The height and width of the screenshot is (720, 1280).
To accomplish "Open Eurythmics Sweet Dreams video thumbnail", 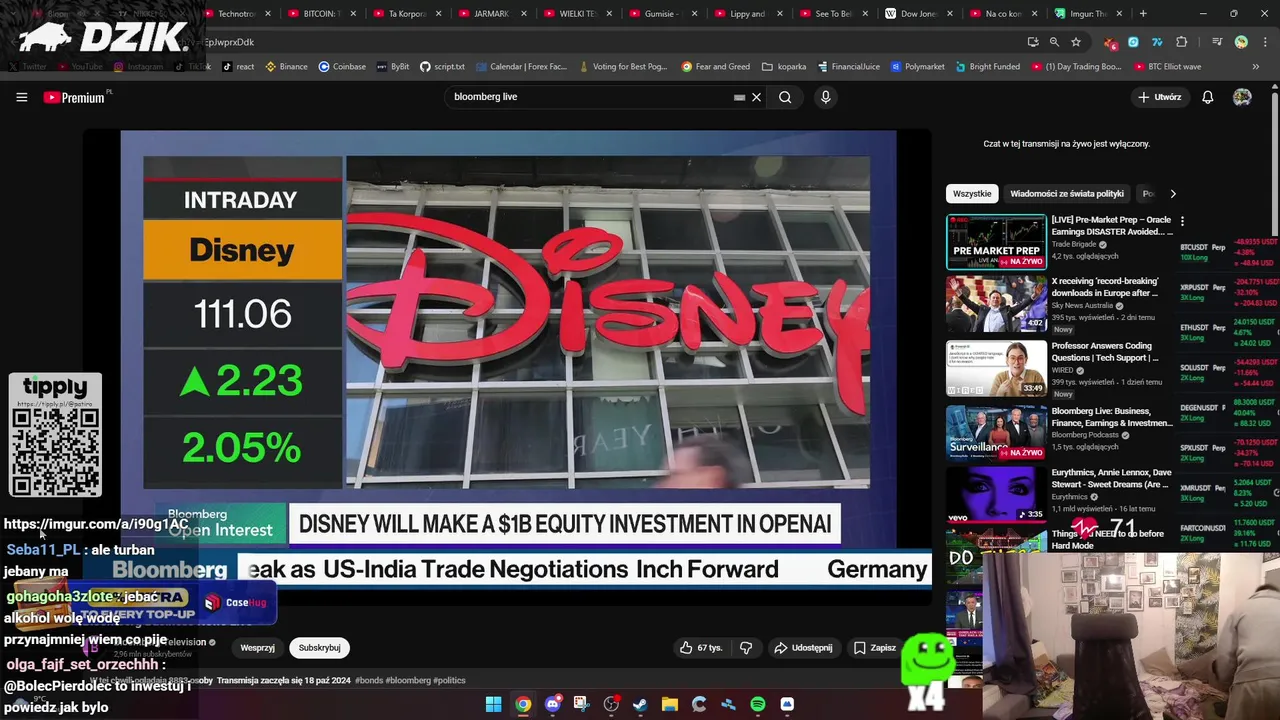I will click(996, 494).
